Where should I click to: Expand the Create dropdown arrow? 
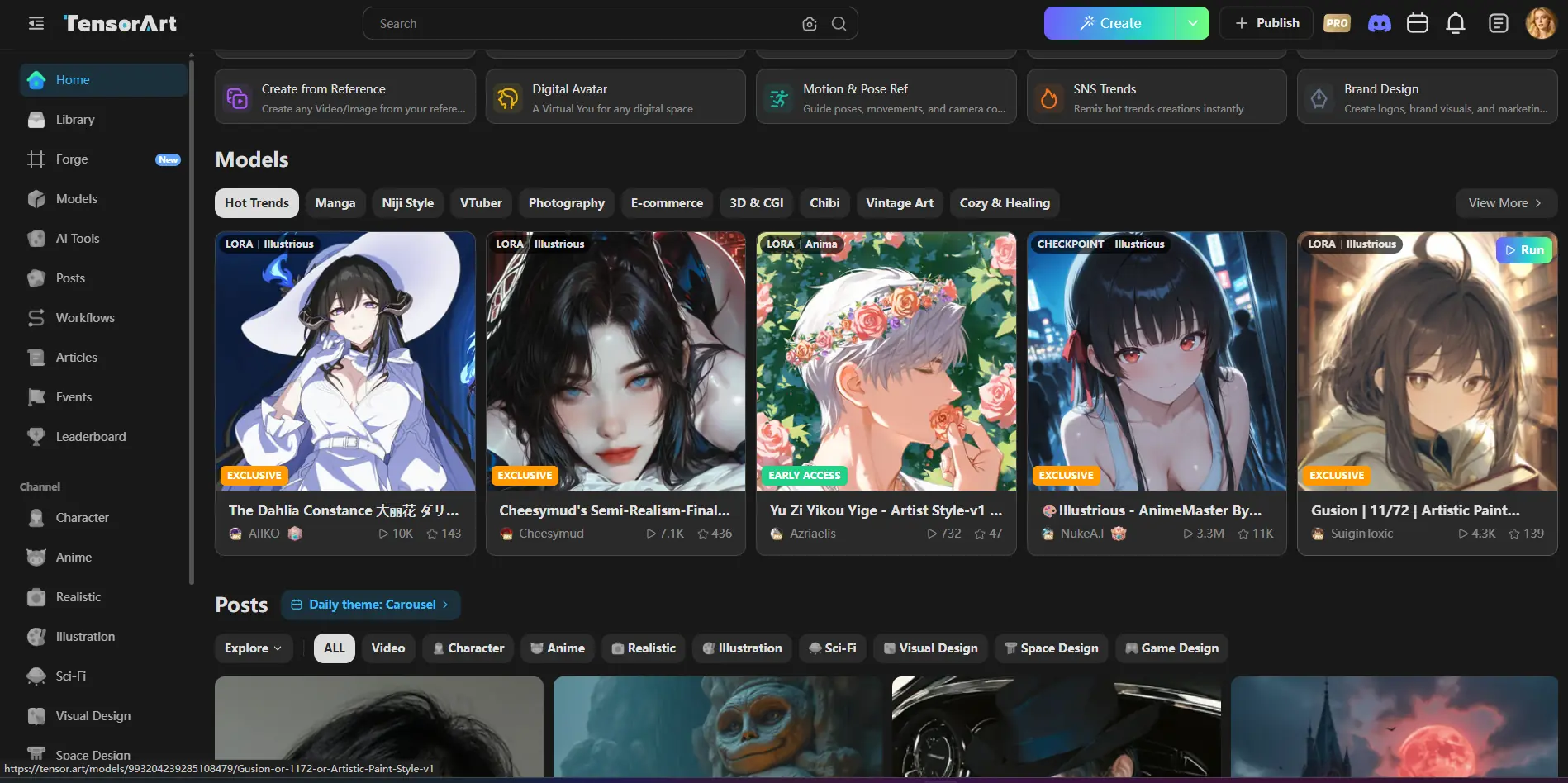(1193, 23)
